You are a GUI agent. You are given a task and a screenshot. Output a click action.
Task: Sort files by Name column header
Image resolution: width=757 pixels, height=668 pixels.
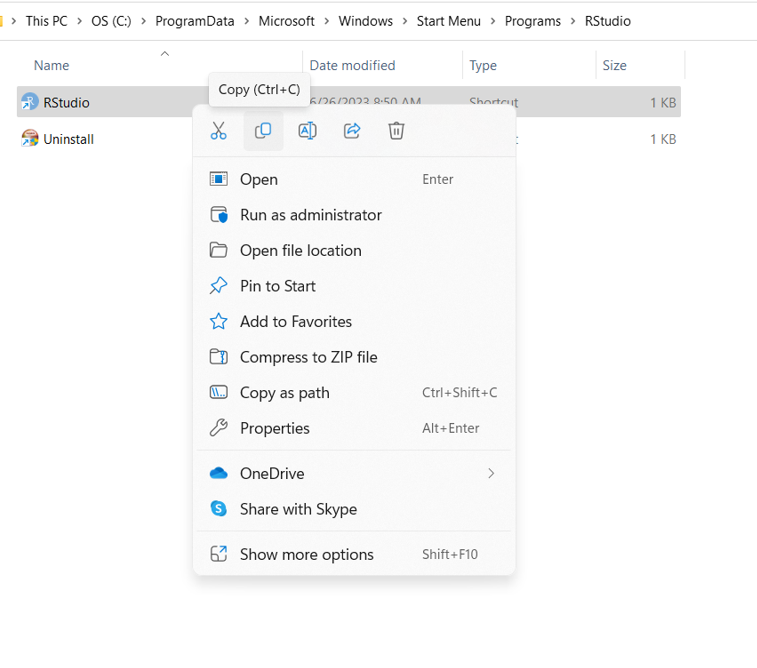pos(52,65)
